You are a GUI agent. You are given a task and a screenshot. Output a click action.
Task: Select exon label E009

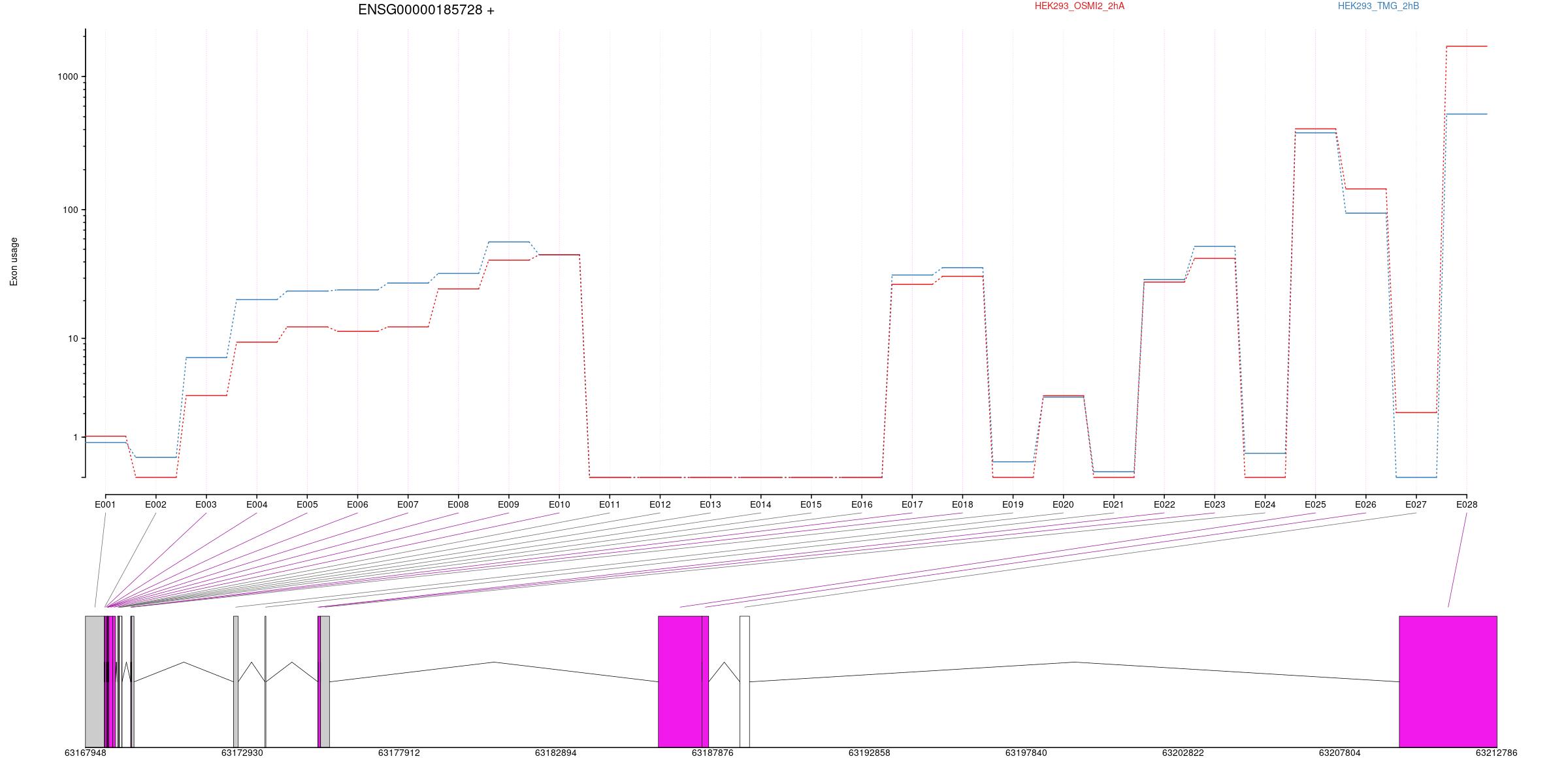[x=508, y=504]
